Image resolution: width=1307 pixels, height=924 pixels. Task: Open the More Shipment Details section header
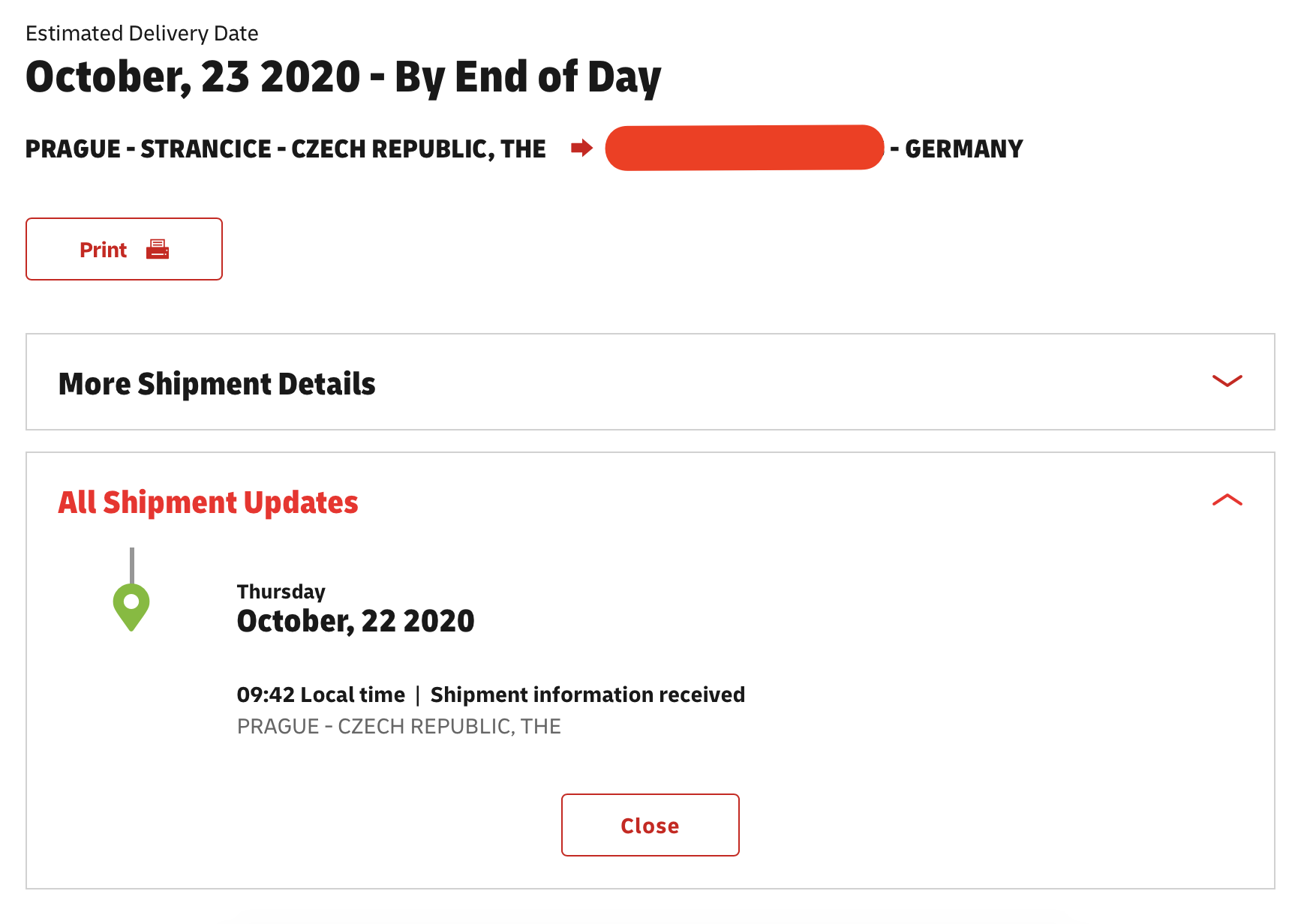click(650, 382)
